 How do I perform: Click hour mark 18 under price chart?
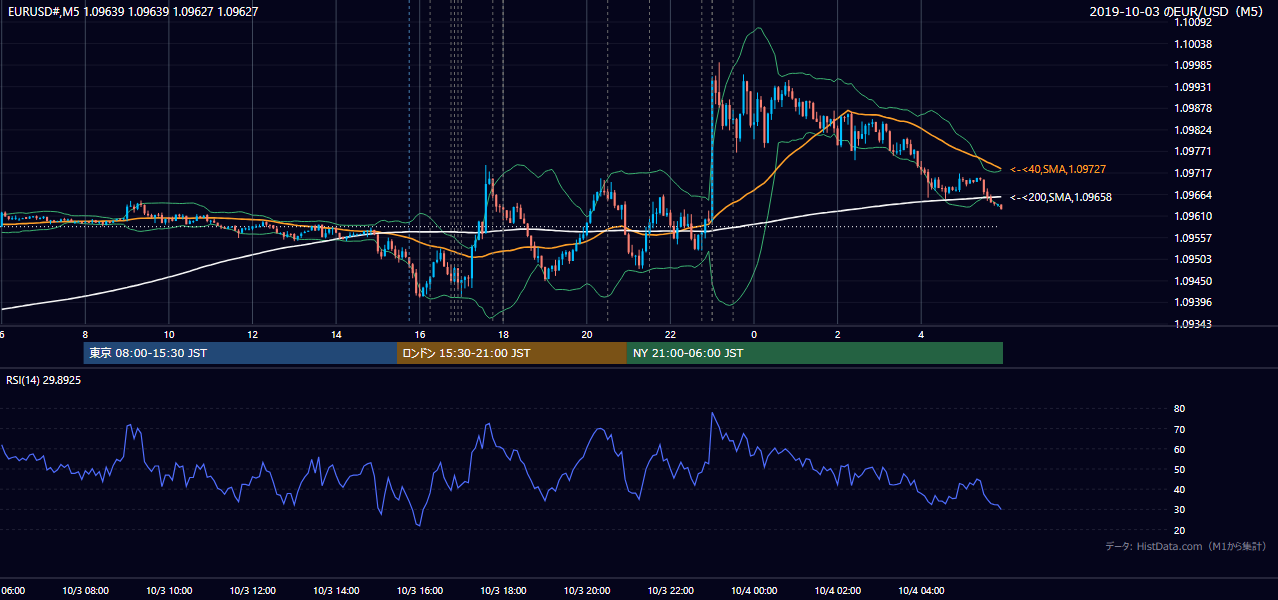[503, 334]
